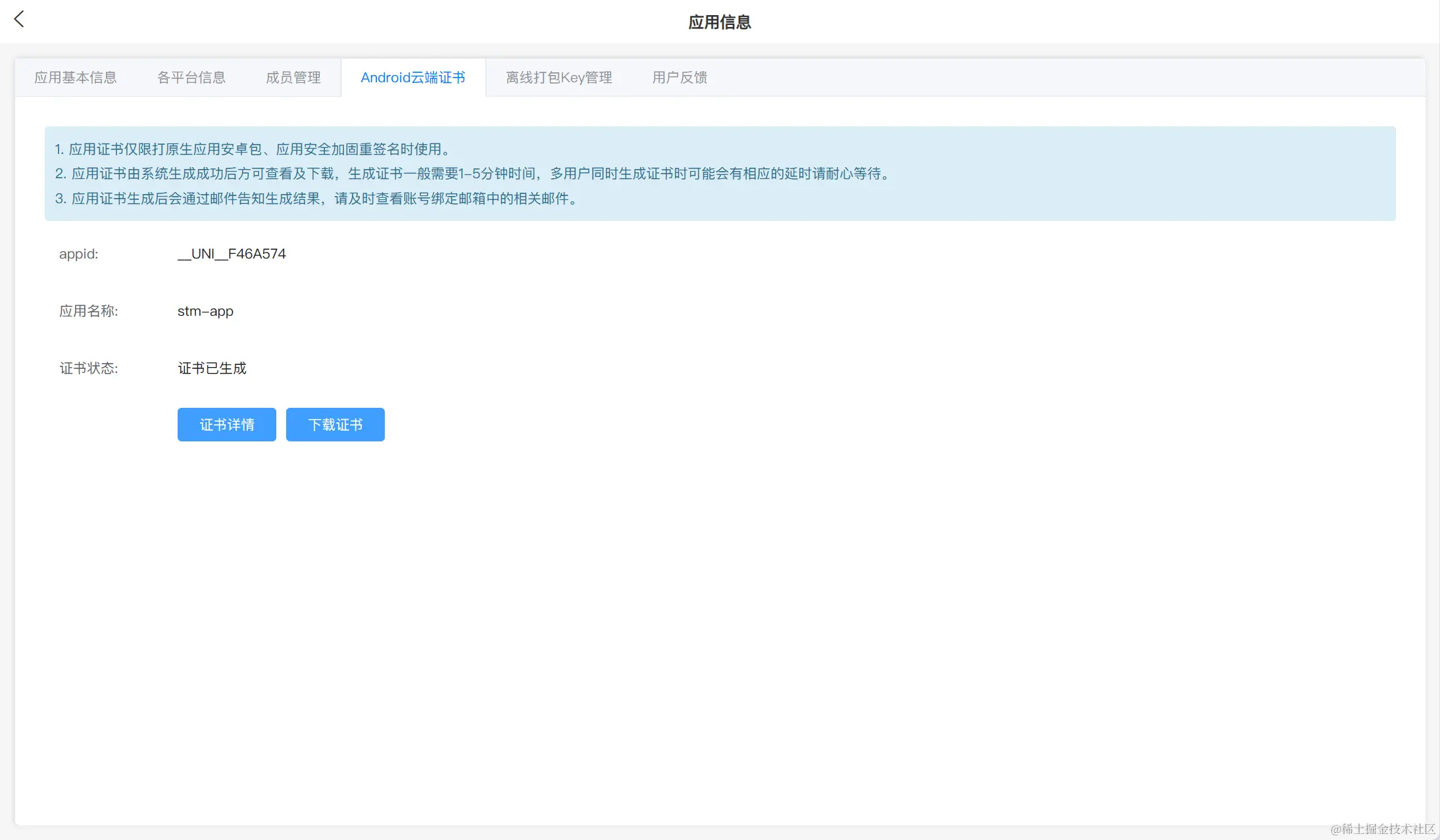Click the second notice about 1-5分钟时间
Screen dimensions: 1440x840
(x=472, y=174)
